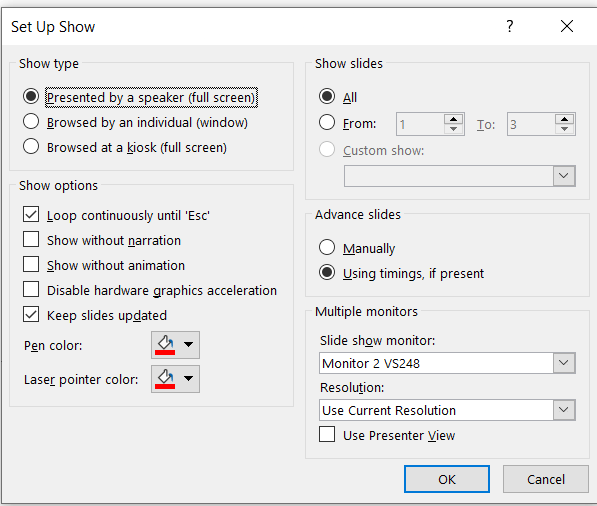Open the Slide show monitor dropdown
Screen dimensions: 597x506
(564, 363)
